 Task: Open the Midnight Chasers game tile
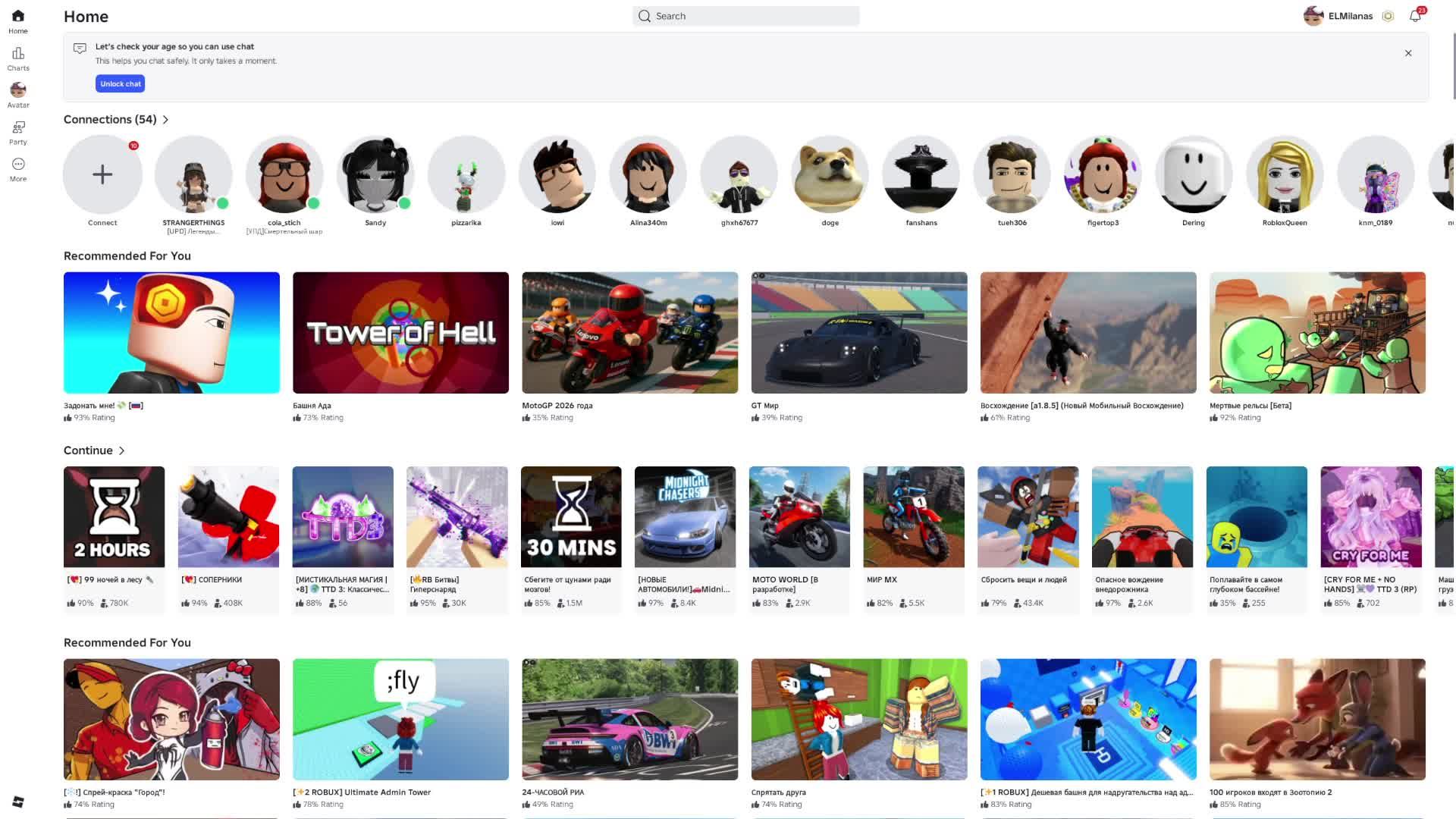point(685,516)
